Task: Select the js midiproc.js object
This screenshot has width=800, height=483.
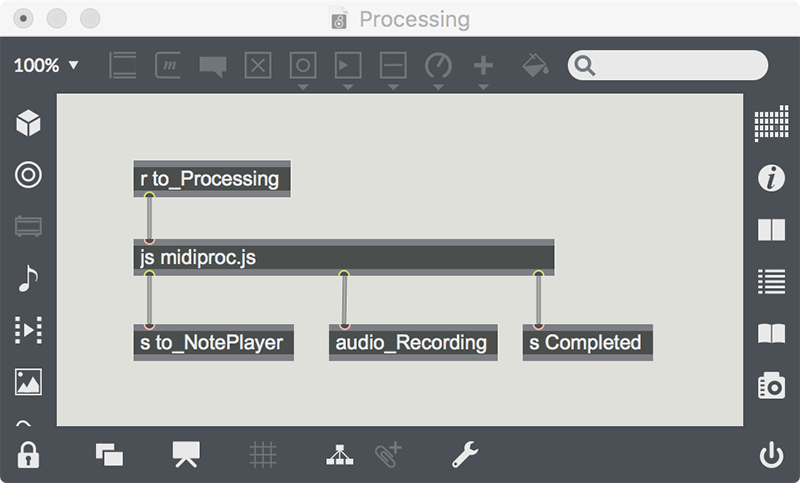Action: pos(344,258)
